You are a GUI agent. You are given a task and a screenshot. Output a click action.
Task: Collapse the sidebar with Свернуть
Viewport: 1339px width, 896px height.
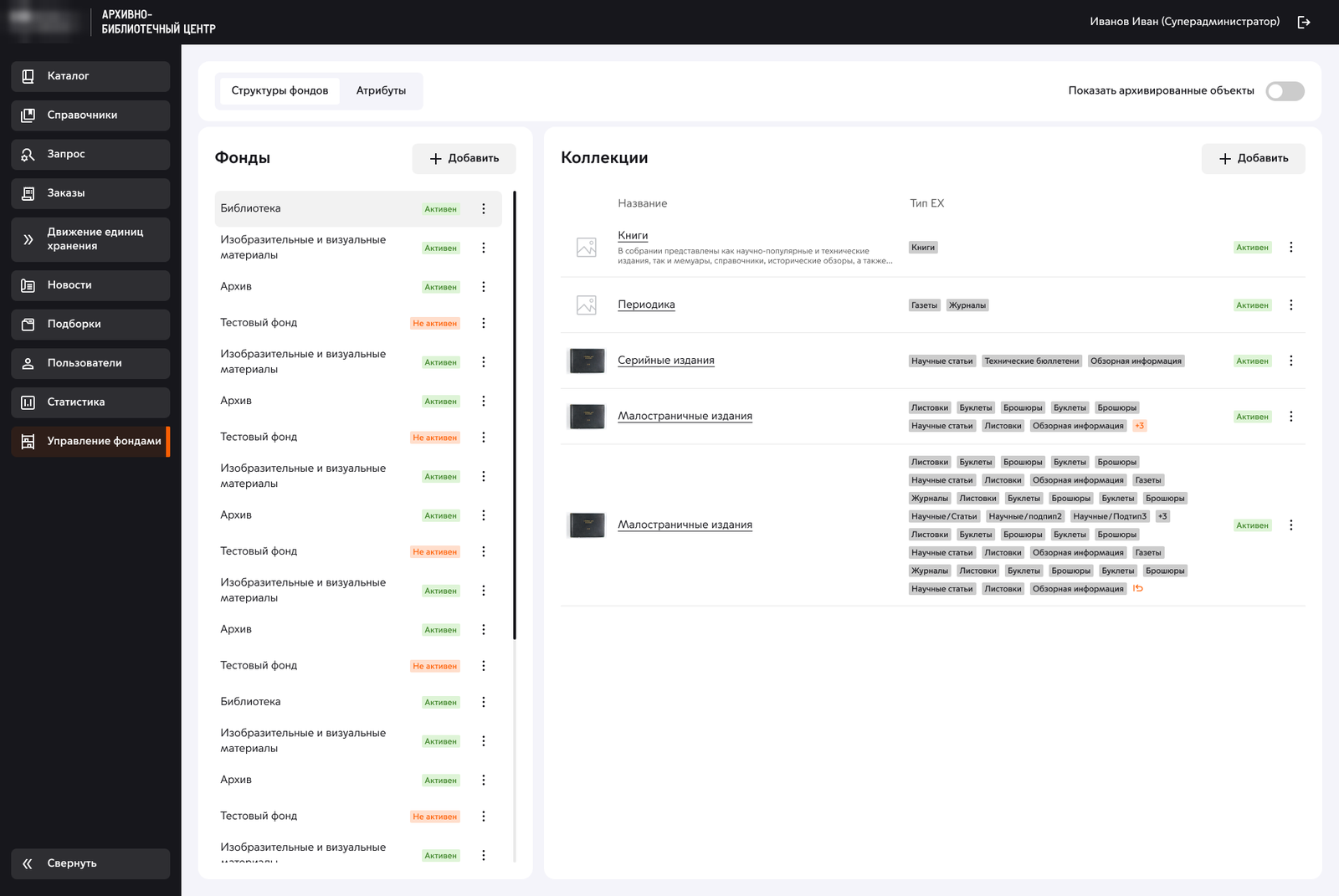(90, 863)
